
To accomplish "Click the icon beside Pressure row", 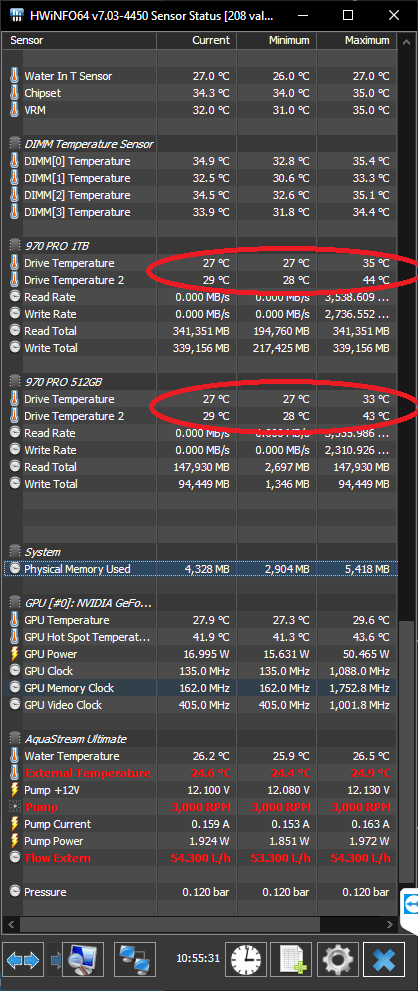I will click(15, 892).
